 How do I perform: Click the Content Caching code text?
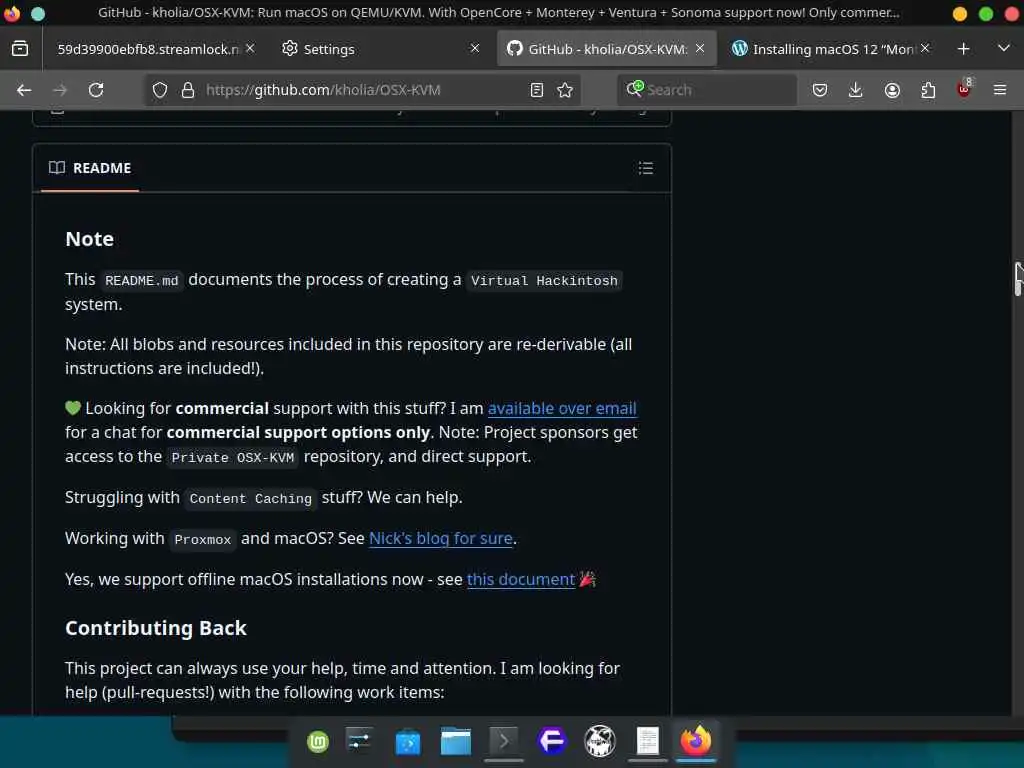251,498
